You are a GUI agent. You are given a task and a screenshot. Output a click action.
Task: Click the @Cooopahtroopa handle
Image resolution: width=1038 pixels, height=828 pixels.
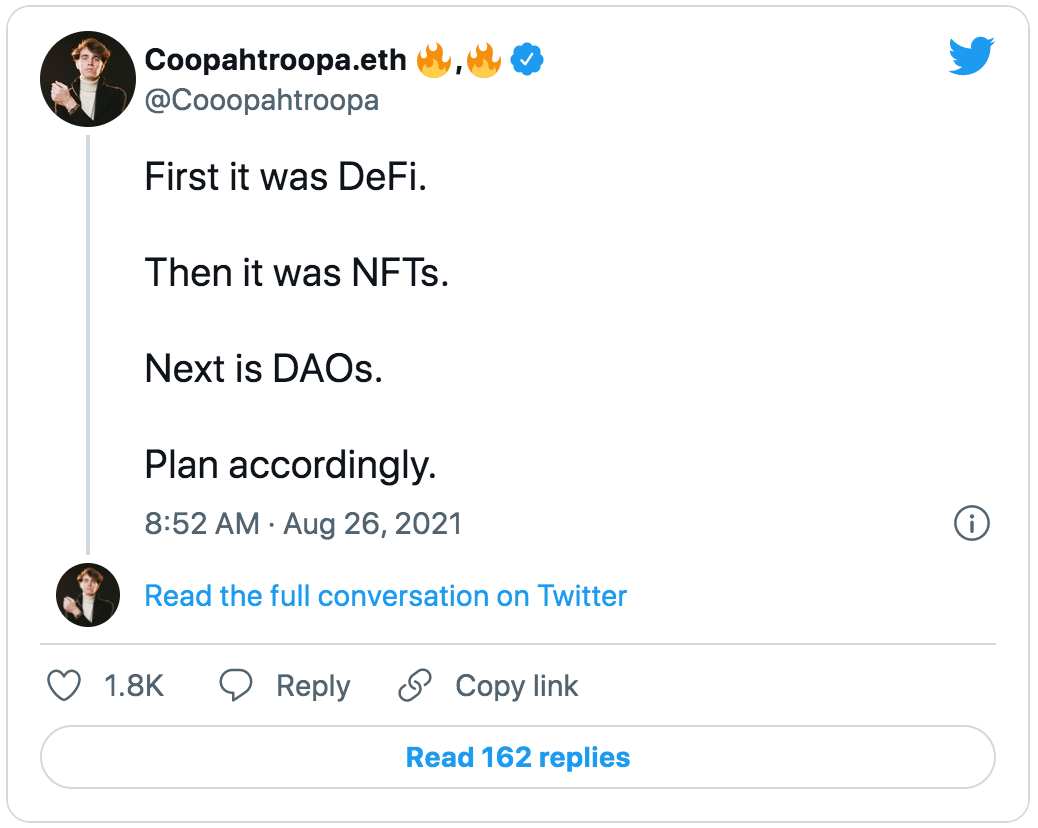(262, 101)
